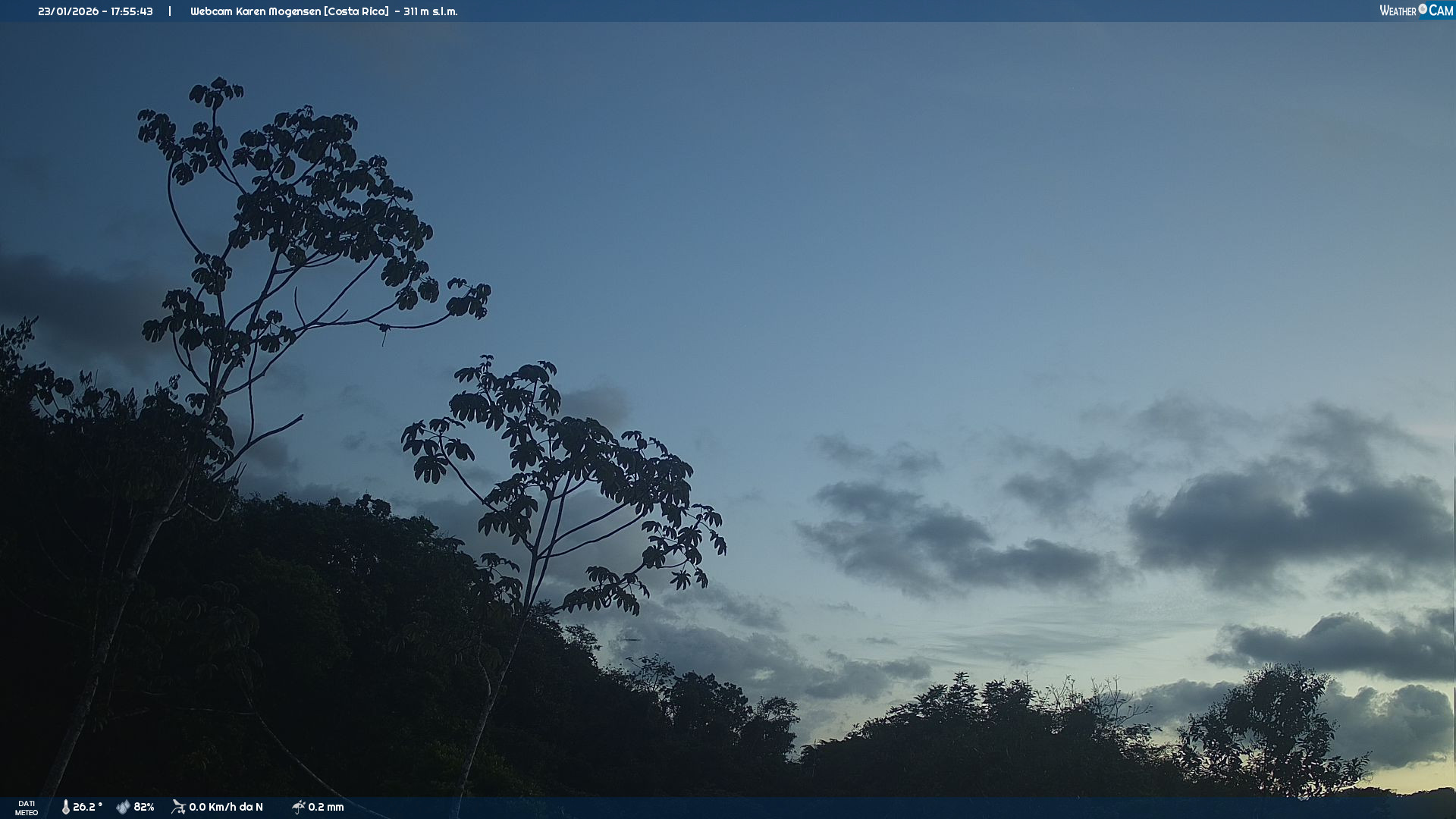Viewport: 1456px width, 819px height.
Task: Click the 26.2° temperature reading
Action: click(x=87, y=807)
